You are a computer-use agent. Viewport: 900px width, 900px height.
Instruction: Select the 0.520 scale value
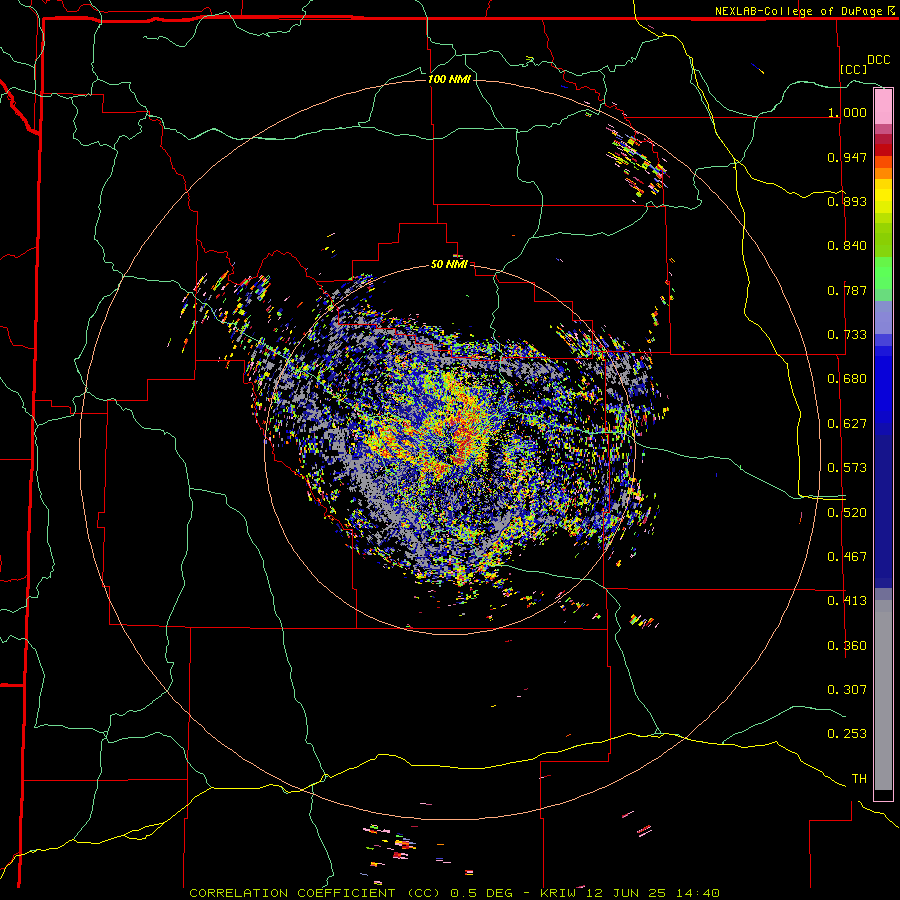tap(847, 513)
